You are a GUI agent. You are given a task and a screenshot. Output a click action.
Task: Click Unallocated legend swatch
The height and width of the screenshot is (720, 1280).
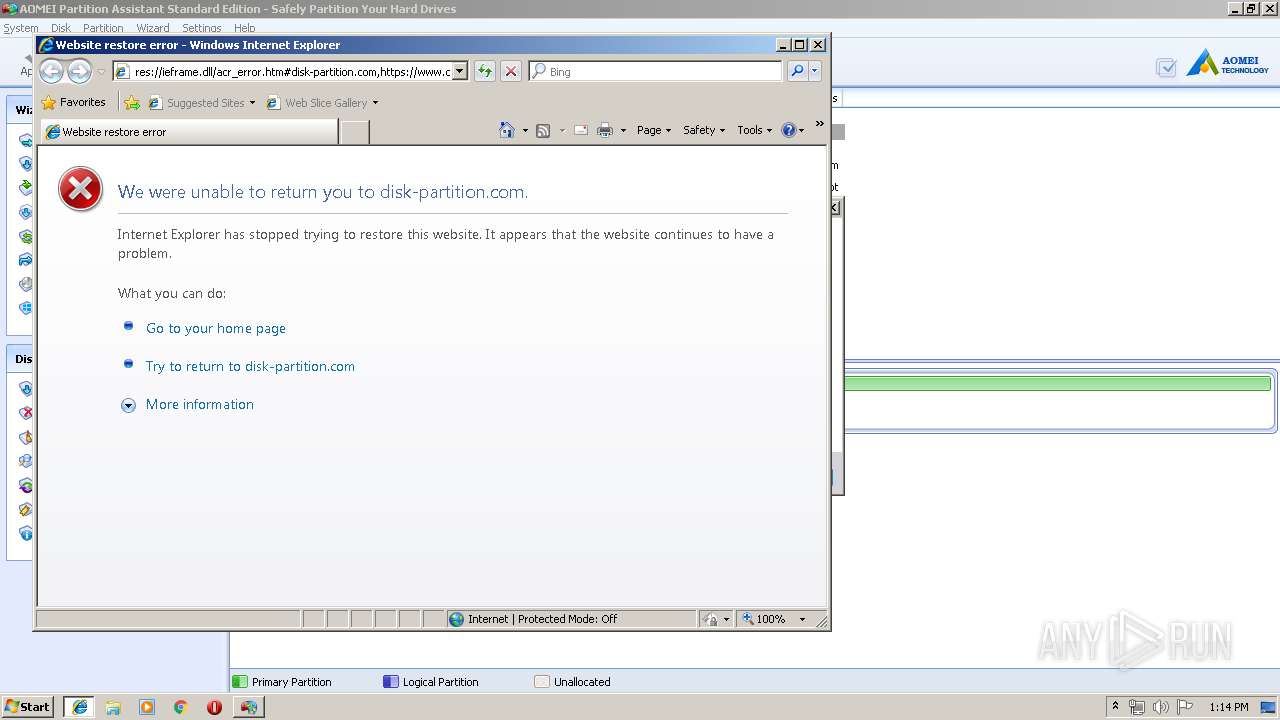point(542,682)
